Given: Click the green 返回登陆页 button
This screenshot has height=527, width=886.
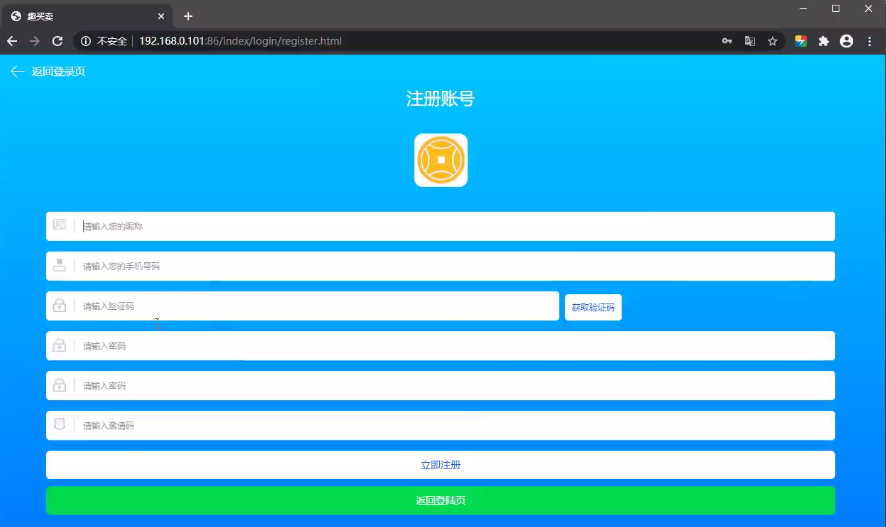Looking at the screenshot, I should tap(440, 500).
